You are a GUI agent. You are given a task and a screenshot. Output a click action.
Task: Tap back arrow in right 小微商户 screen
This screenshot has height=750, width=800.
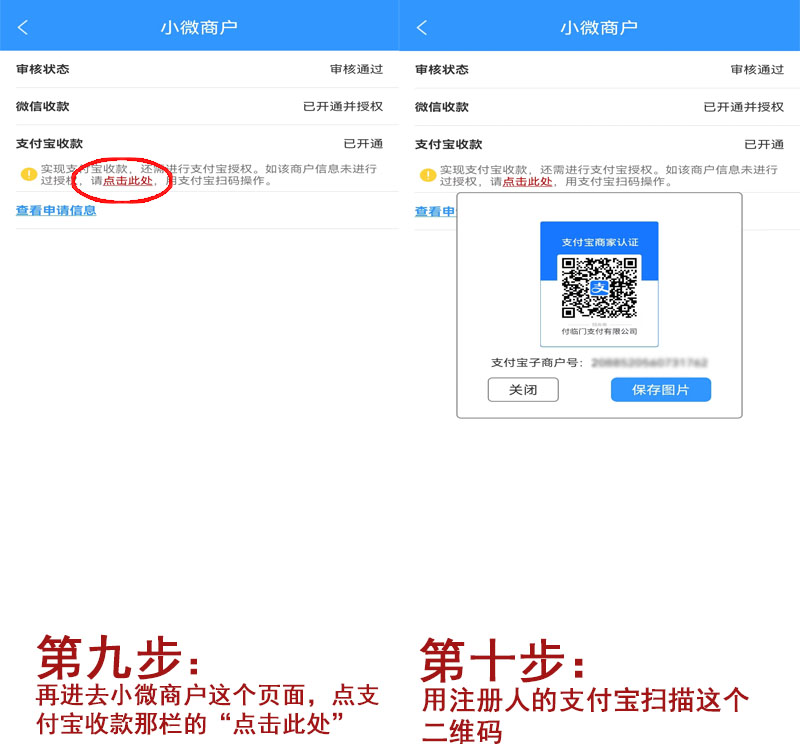coord(422,27)
